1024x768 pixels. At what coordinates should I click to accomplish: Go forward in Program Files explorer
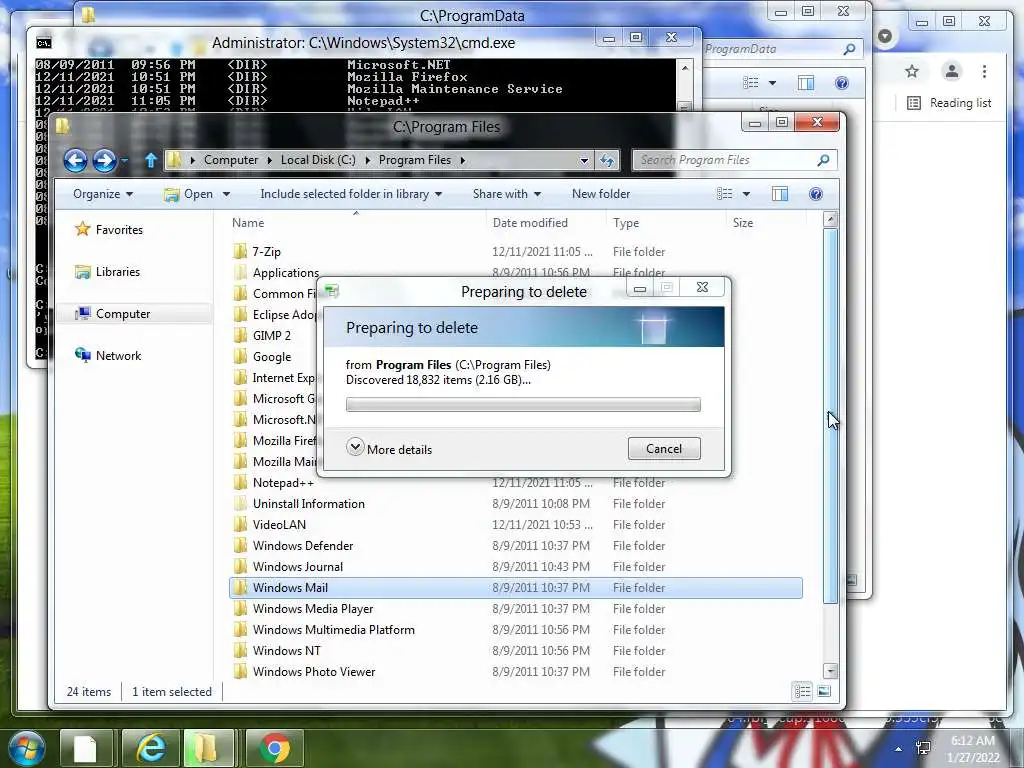[104, 160]
